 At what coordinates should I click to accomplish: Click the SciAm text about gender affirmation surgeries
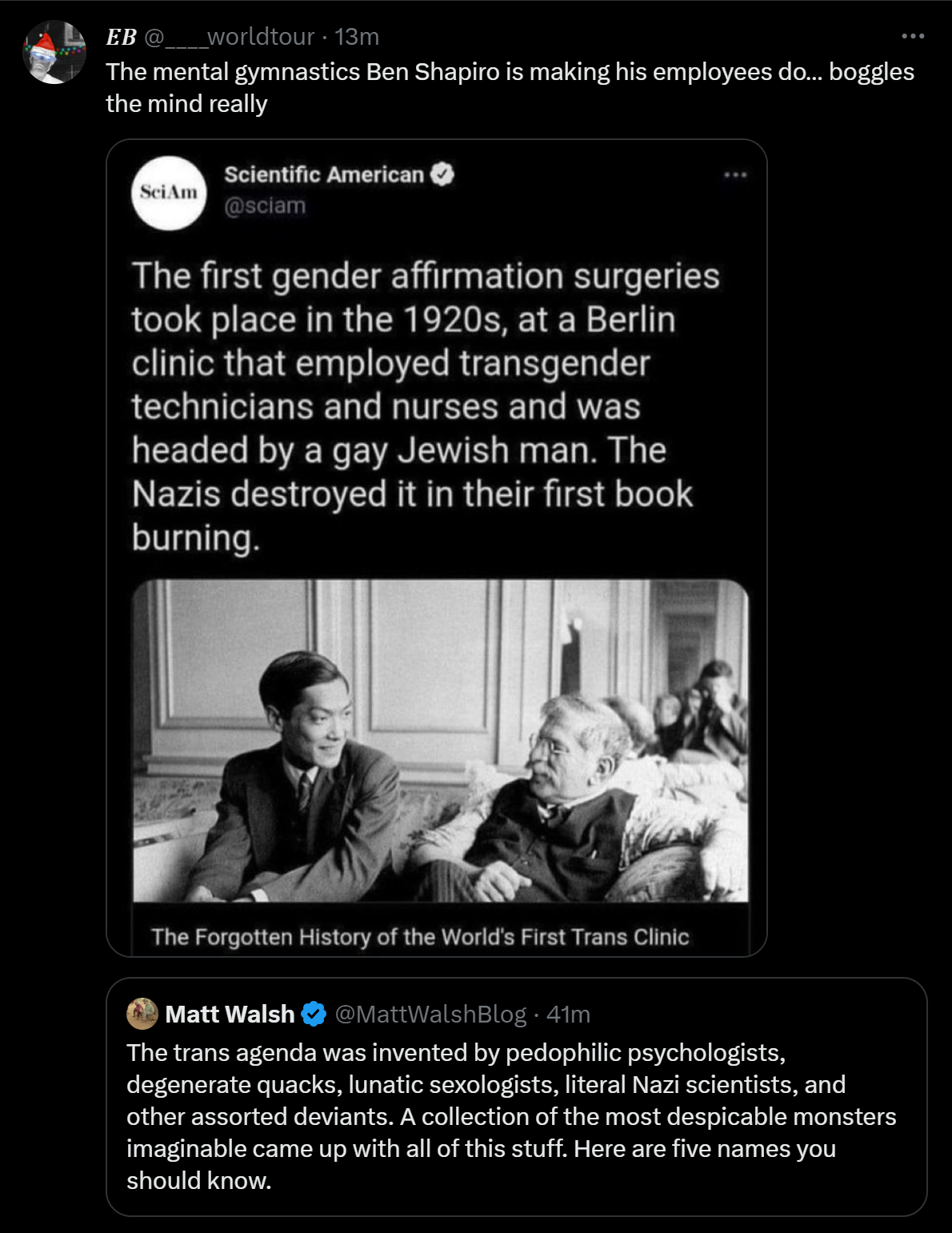[x=426, y=406]
